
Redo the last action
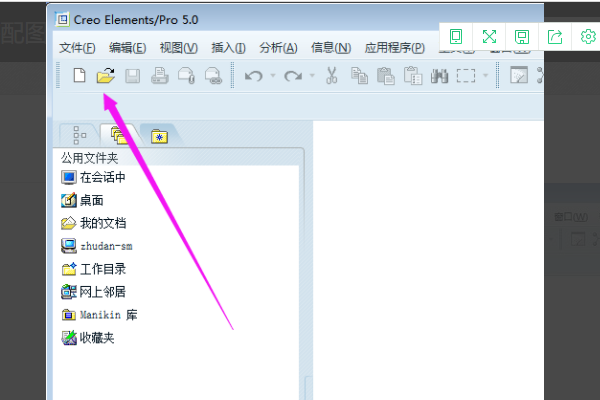[x=293, y=76]
